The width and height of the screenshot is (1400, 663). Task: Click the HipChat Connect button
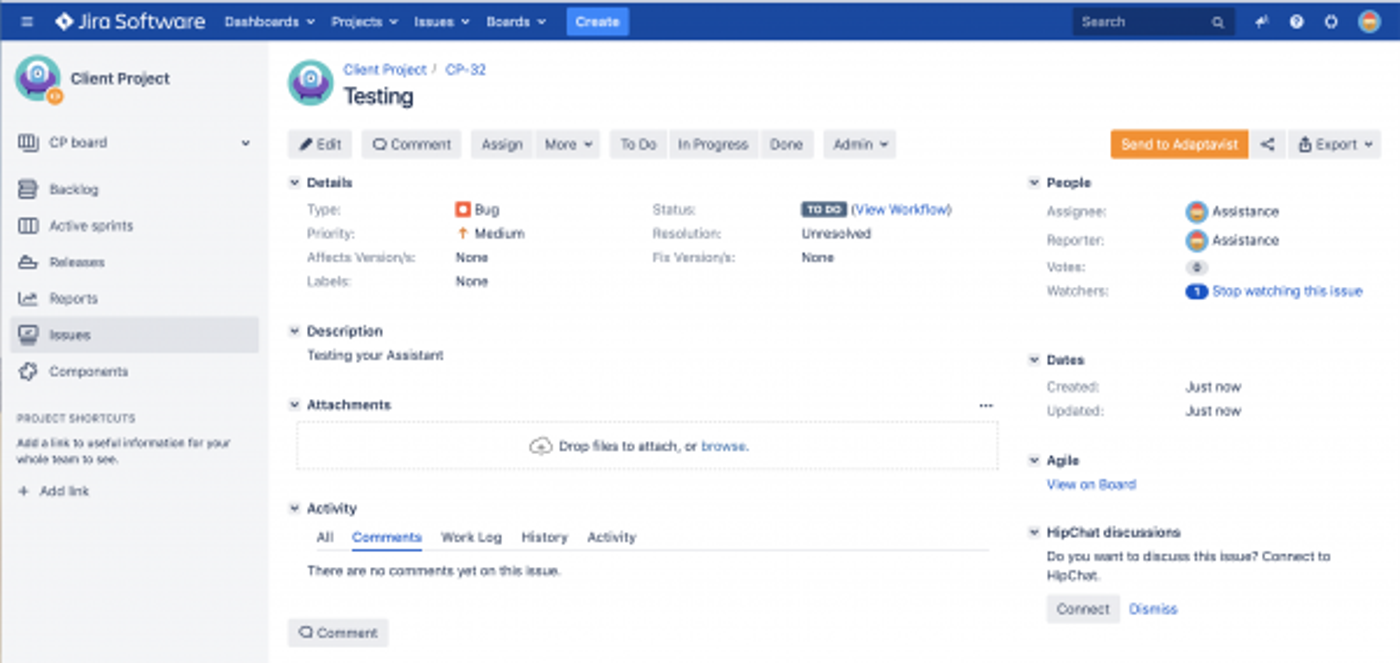[x=1083, y=609]
